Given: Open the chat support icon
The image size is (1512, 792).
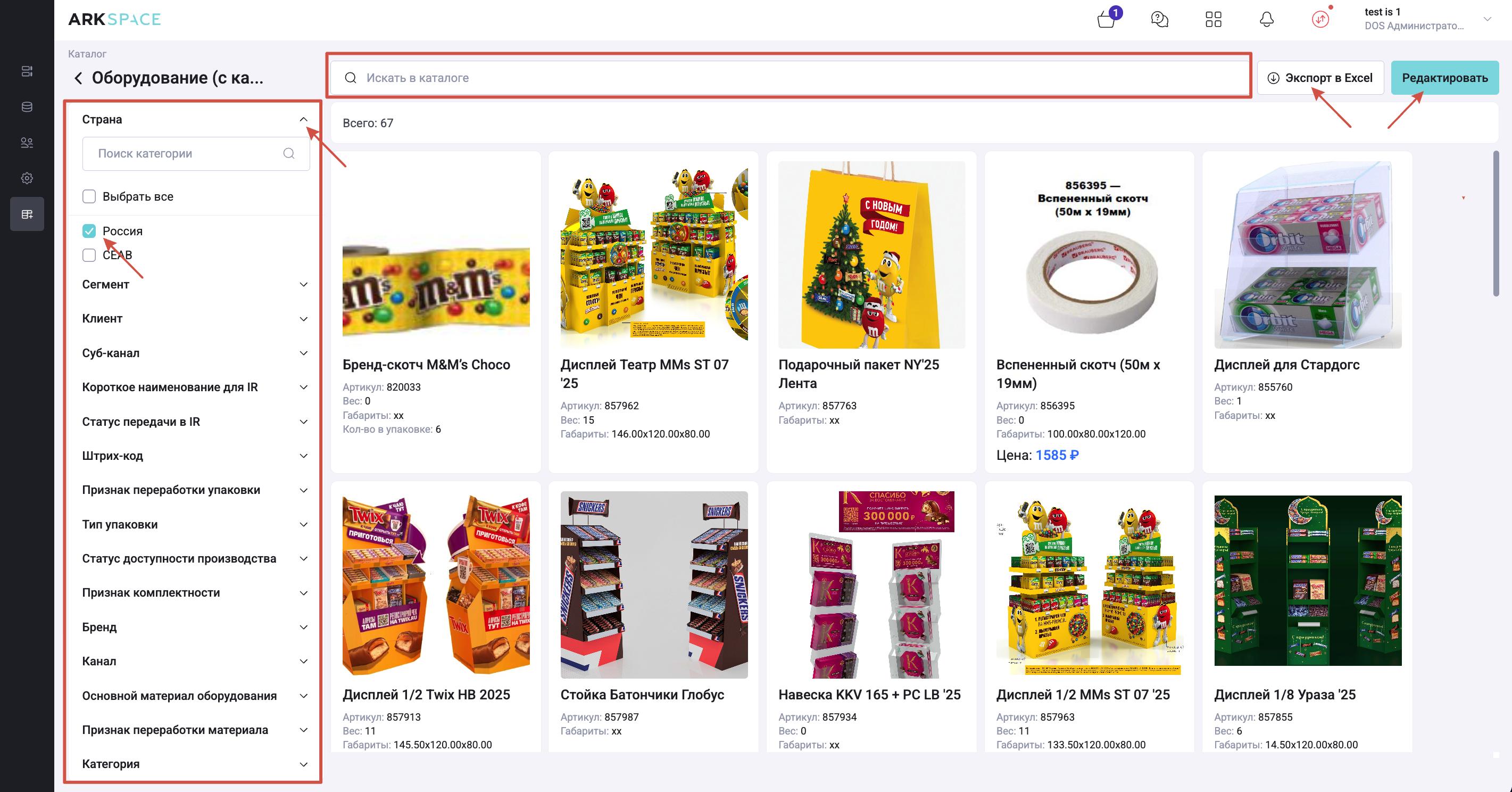Looking at the screenshot, I should click(x=1160, y=19).
